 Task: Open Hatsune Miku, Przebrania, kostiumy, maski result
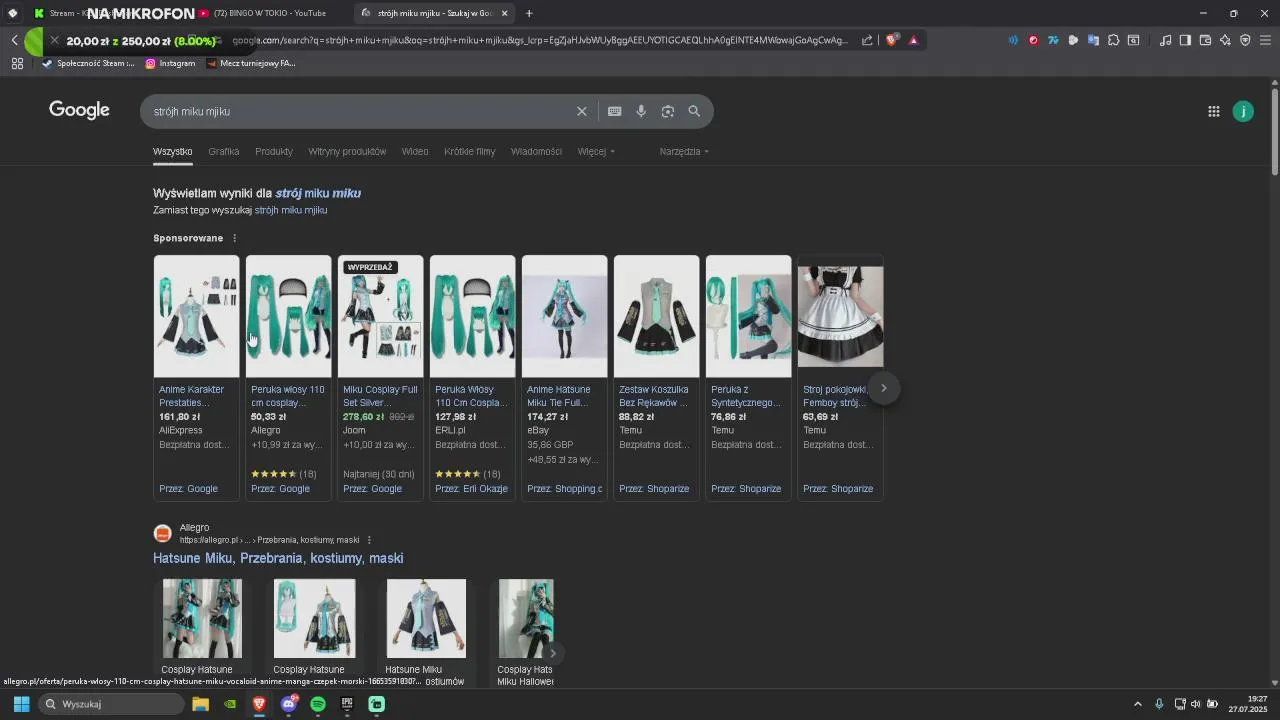click(x=278, y=558)
